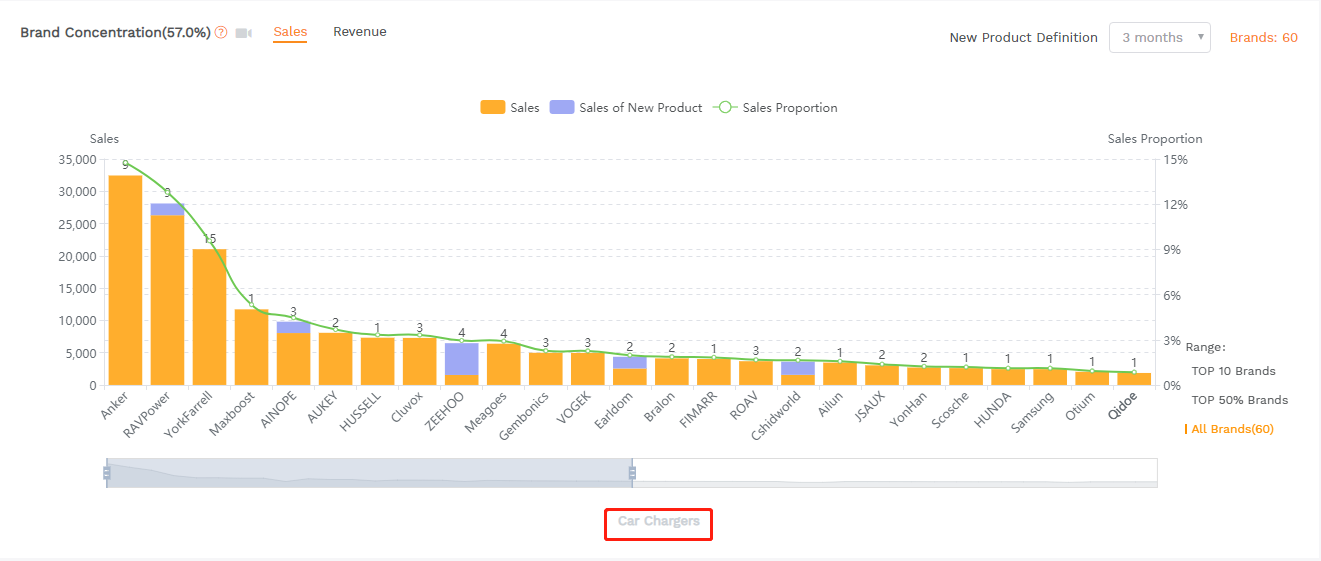Click the left handle of zoom slider
The height and width of the screenshot is (561, 1321).
click(x=106, y=473)
